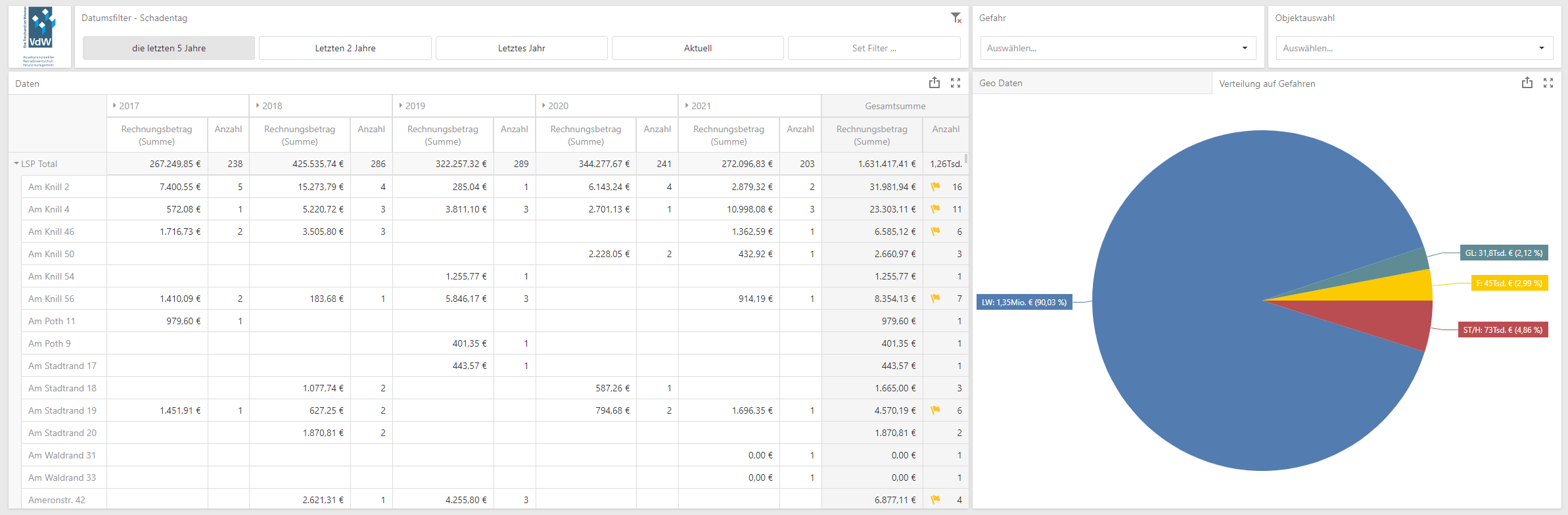Select the Am Poth 11 row label

(52, 321)
